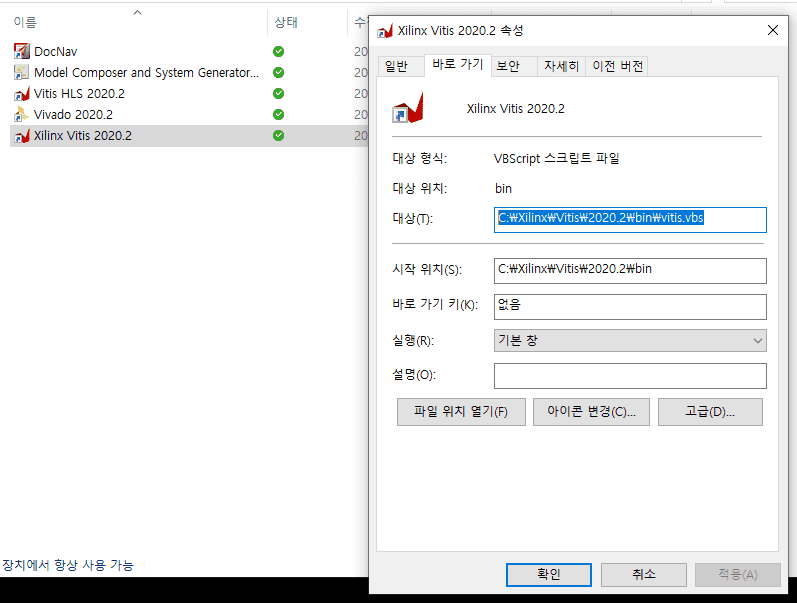797x603 pixels.
Task: Click the 적용 apply button
Action: point(738,575)
